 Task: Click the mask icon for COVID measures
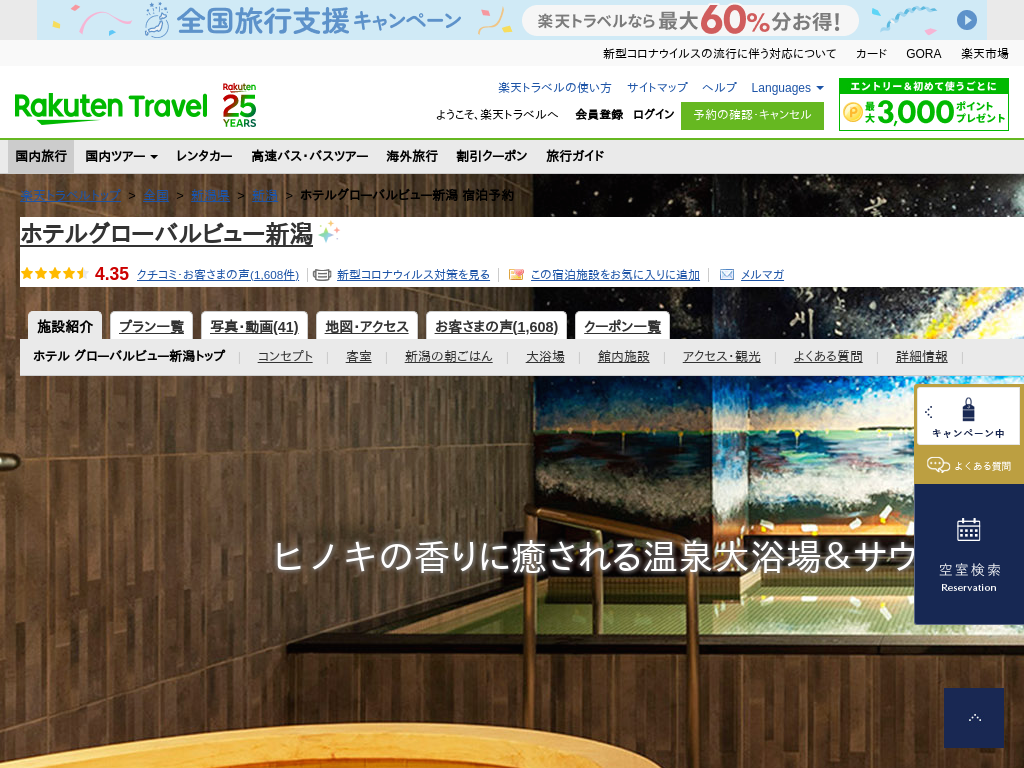tap(322, 275)
